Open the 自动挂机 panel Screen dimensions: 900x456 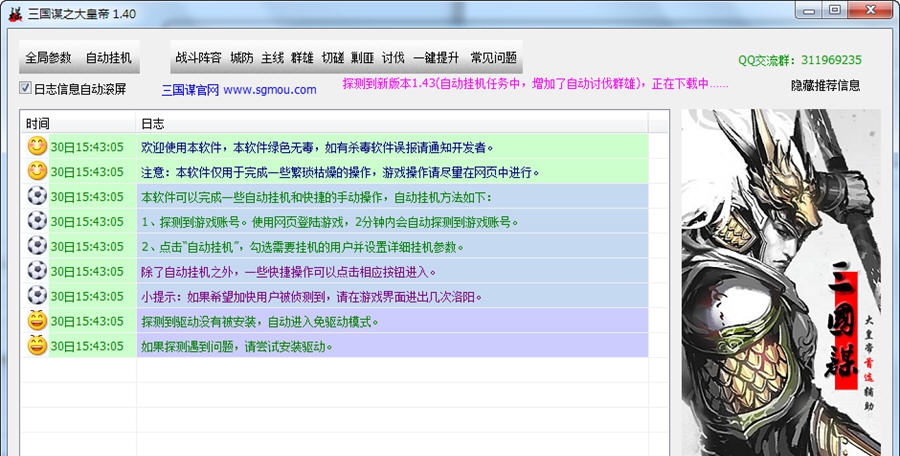point(108,57)
